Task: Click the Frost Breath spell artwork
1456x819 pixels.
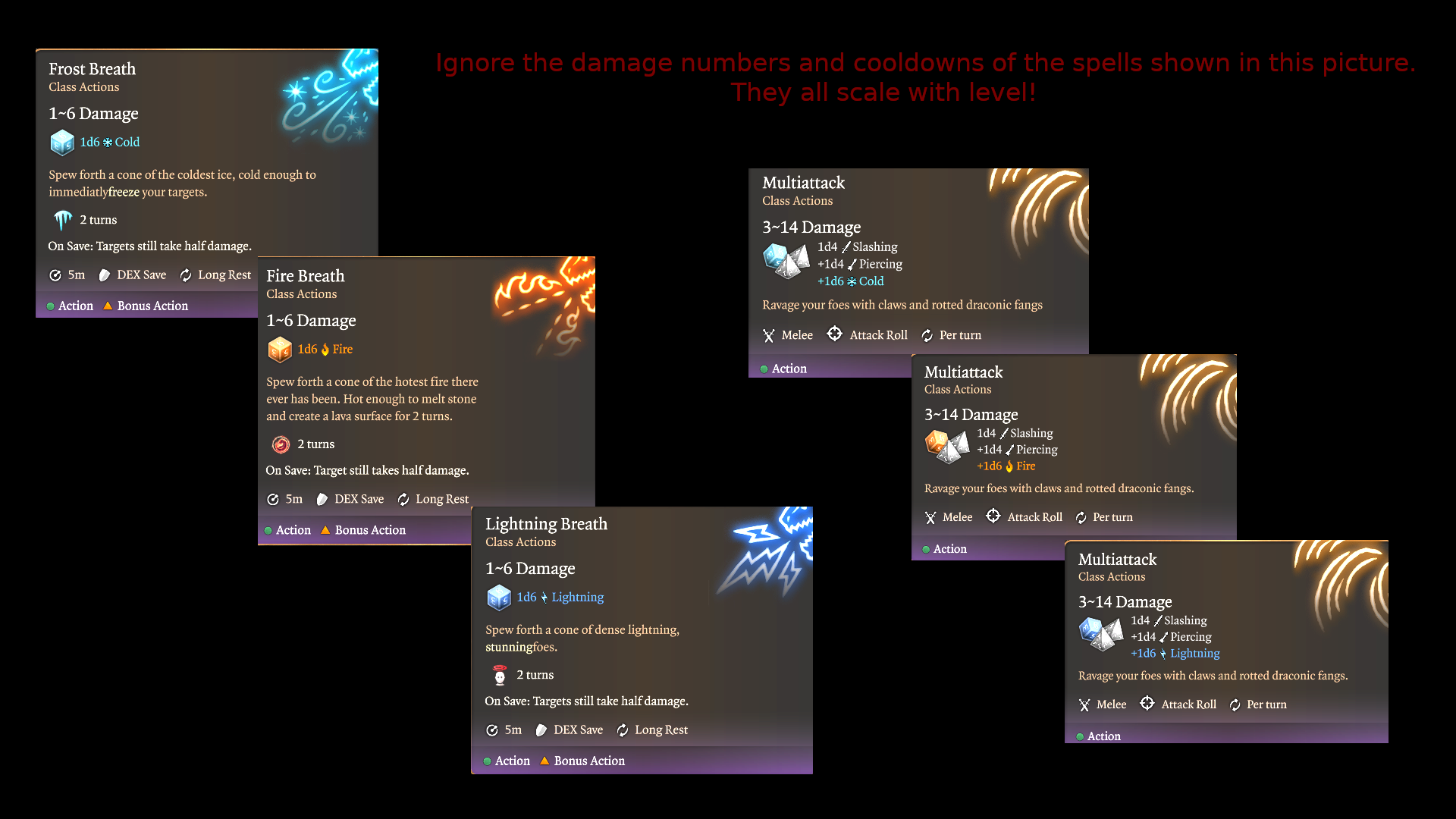Action: pyautogui.click(x=330, y=97)
